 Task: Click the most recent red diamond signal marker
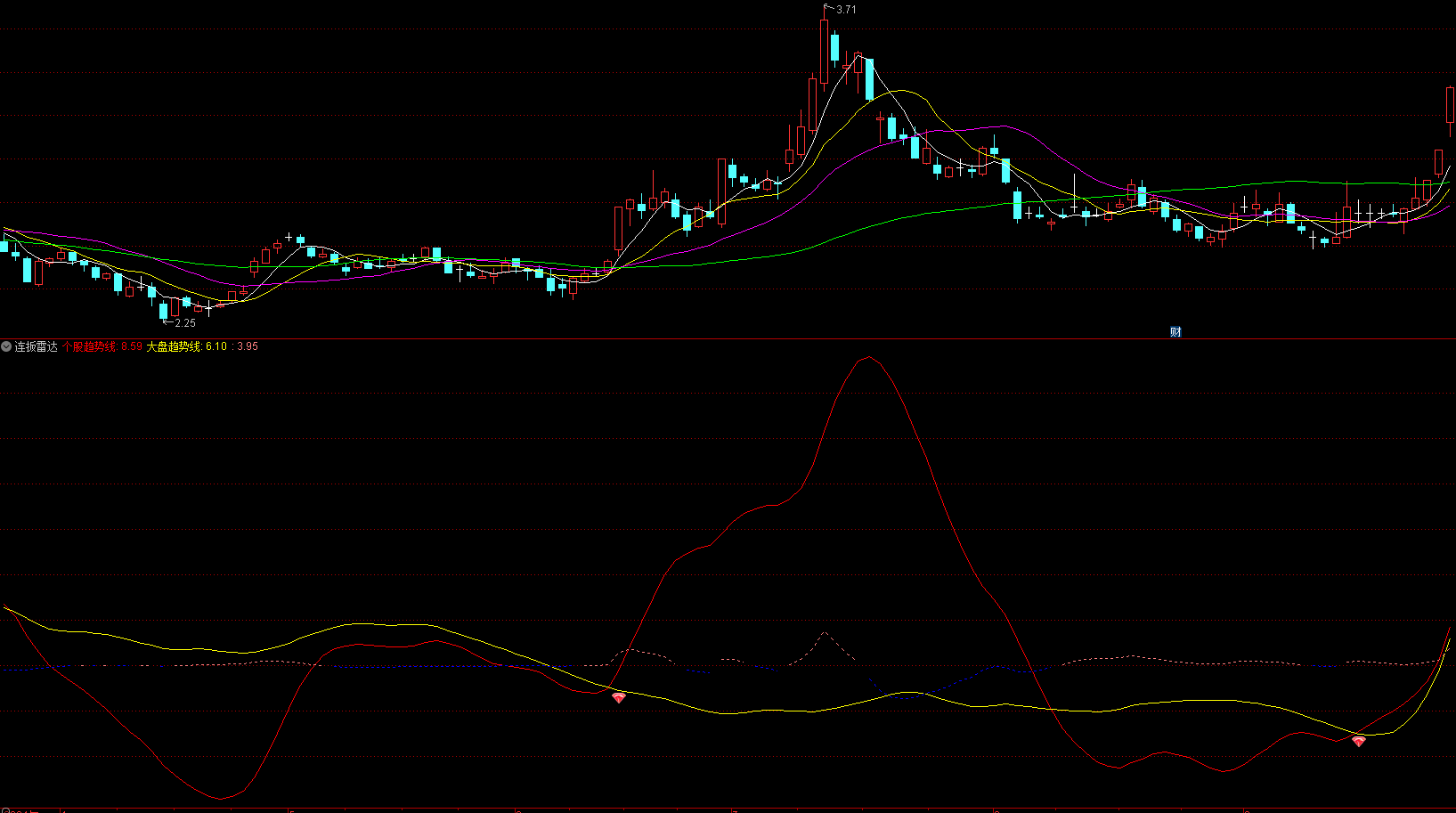pos(1358,741)
